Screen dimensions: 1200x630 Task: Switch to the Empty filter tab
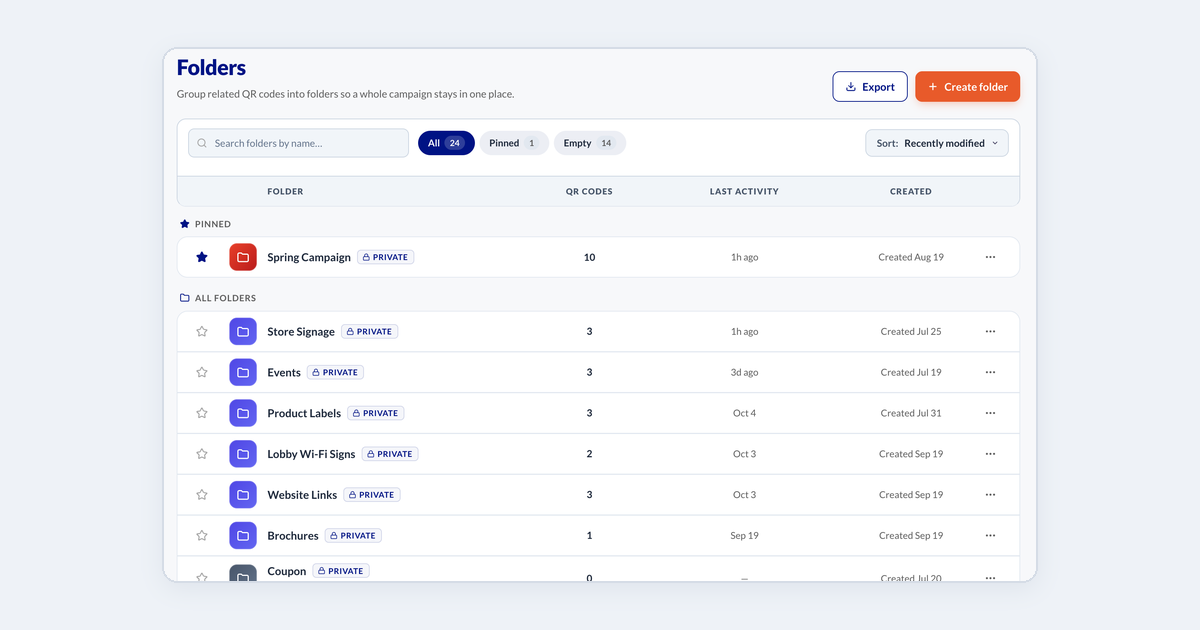(x=590, y=143)
